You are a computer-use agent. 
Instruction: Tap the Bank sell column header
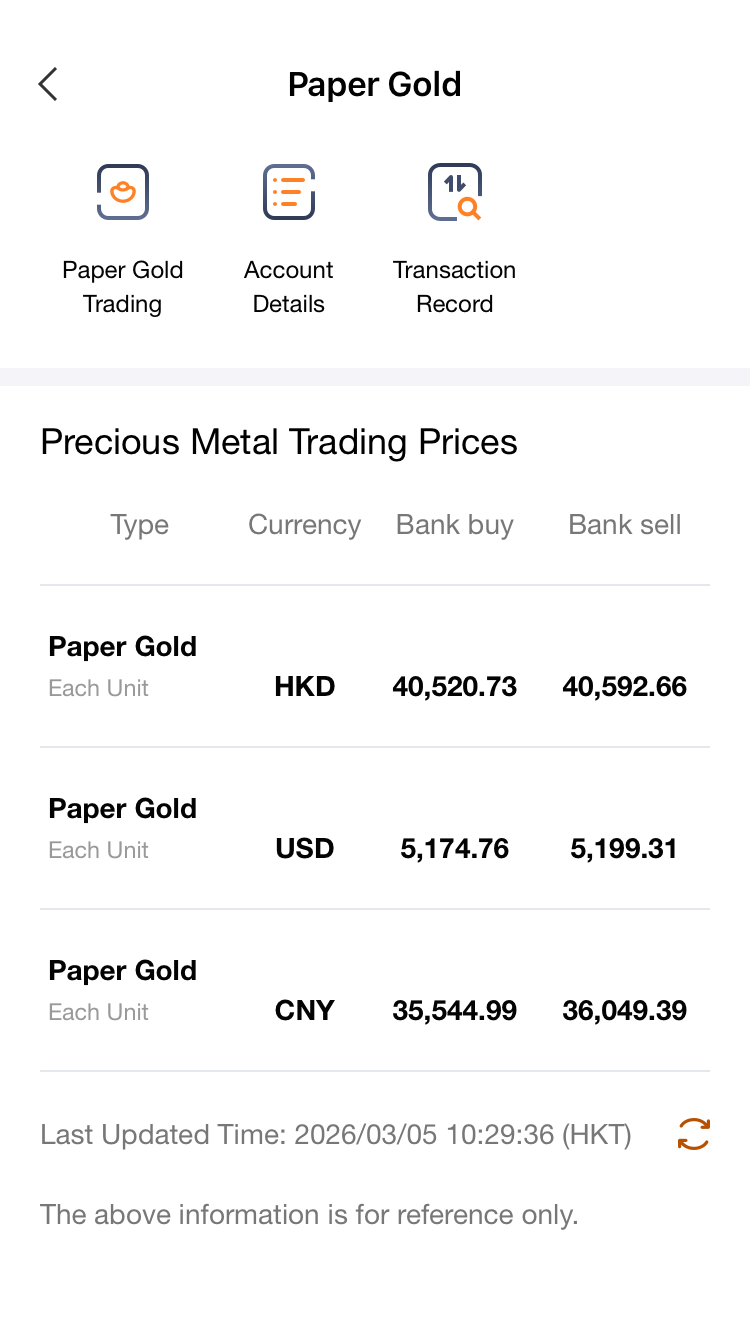pos(625,525)
